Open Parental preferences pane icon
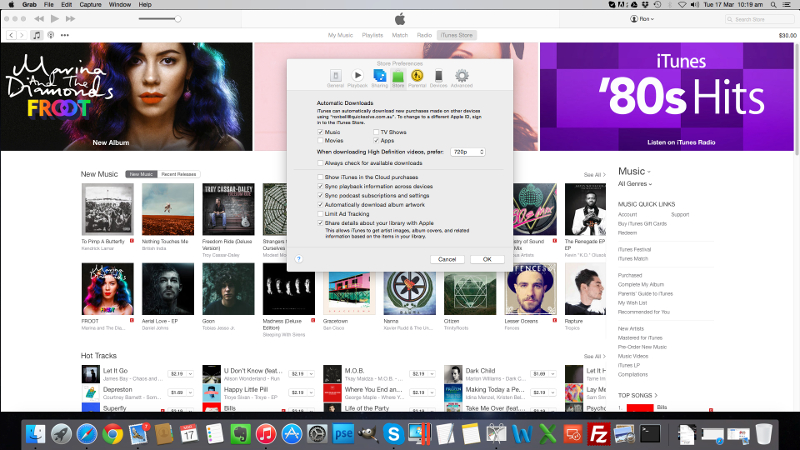Screen dimensions: 800x450 417,78
